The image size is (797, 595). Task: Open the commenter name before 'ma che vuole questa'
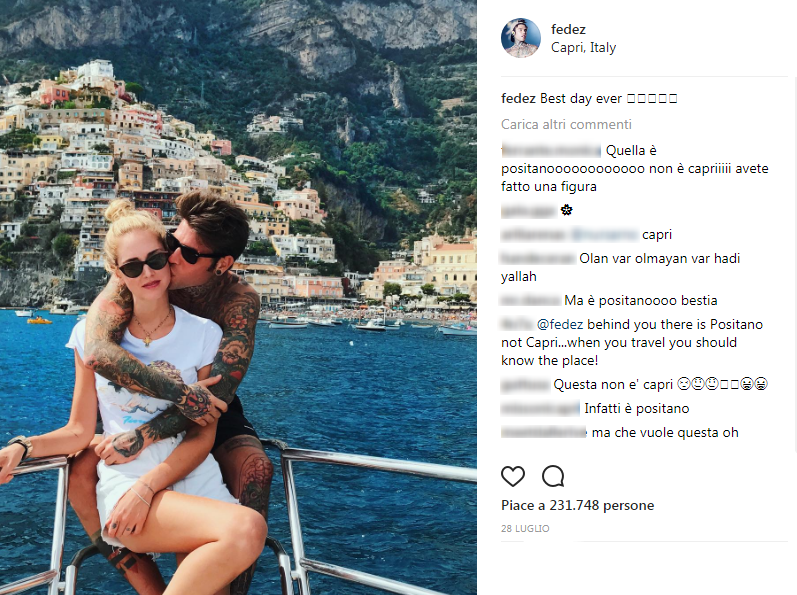pyautogui.click(x=544, y=432)
